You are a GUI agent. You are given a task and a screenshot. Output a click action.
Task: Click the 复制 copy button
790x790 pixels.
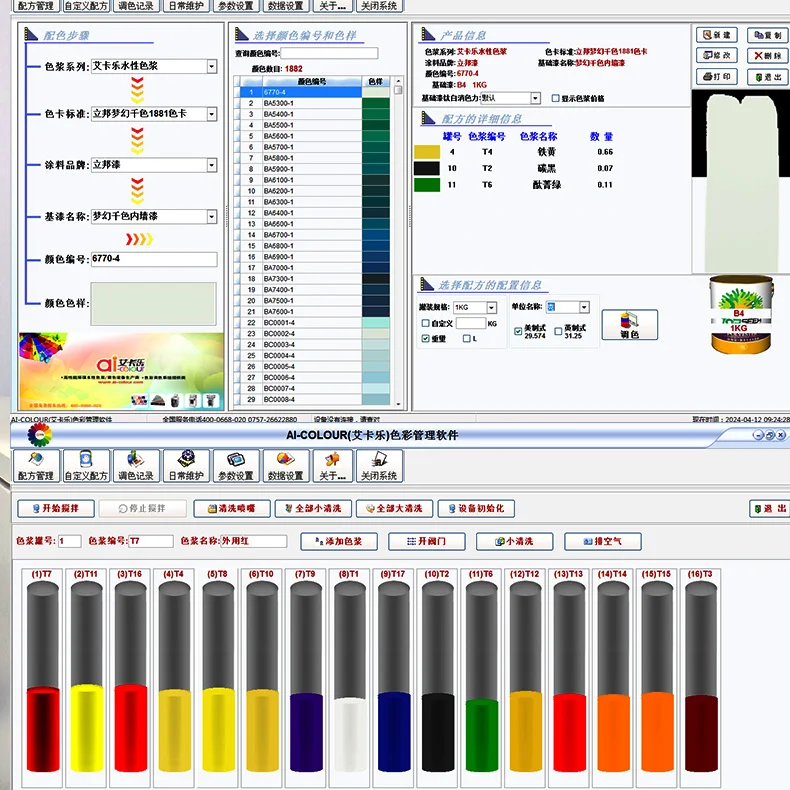[x=767, y=35]
